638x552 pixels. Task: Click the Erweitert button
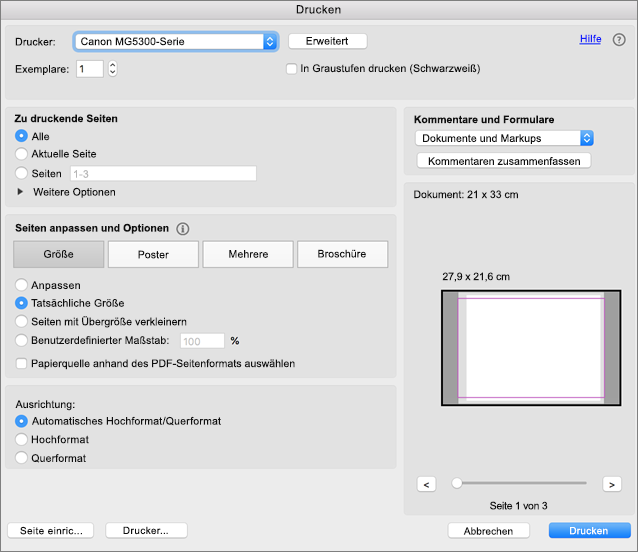(x=328, y=41)
